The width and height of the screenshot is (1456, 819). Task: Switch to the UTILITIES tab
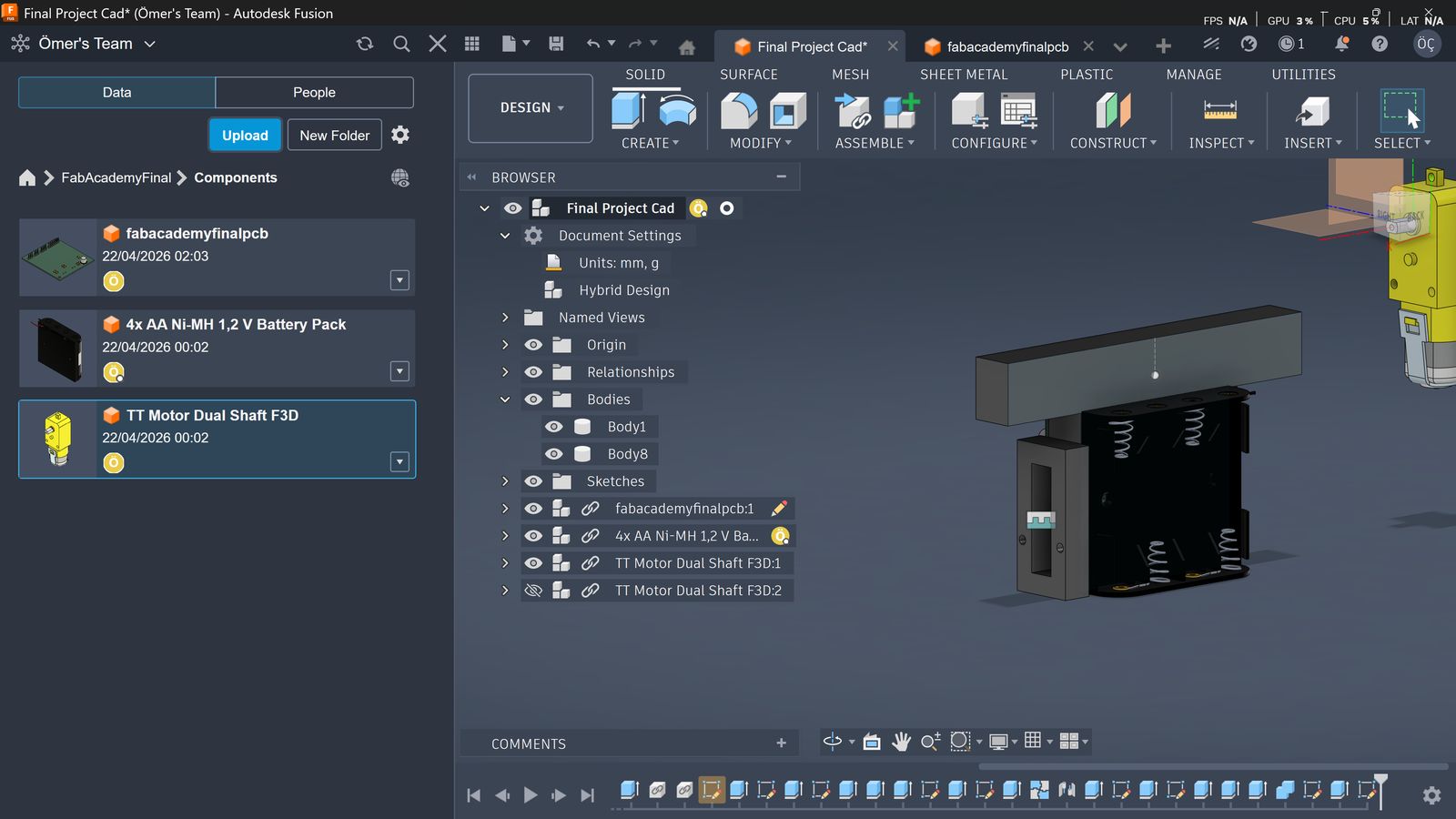point(1304,75)
